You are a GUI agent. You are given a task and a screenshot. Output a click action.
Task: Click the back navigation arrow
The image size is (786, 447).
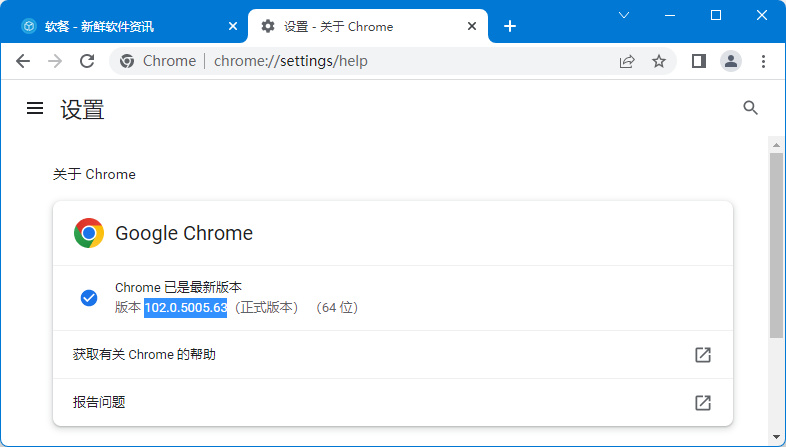coord(23,61)
